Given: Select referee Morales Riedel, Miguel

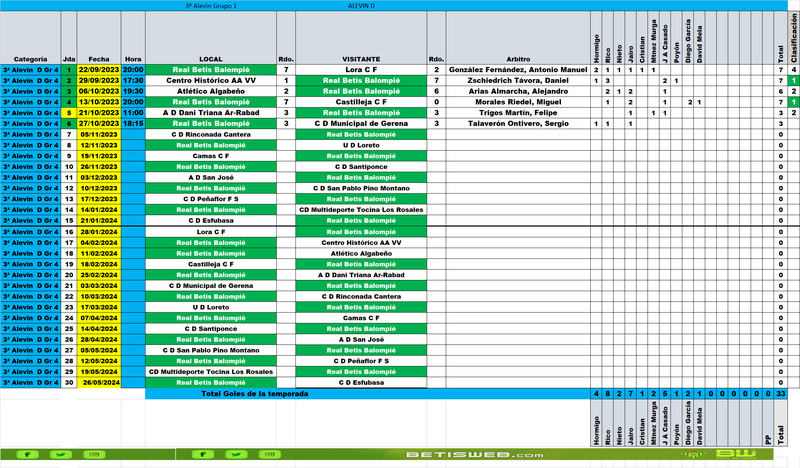Looking at the screenshot, I should click(518, 102).
